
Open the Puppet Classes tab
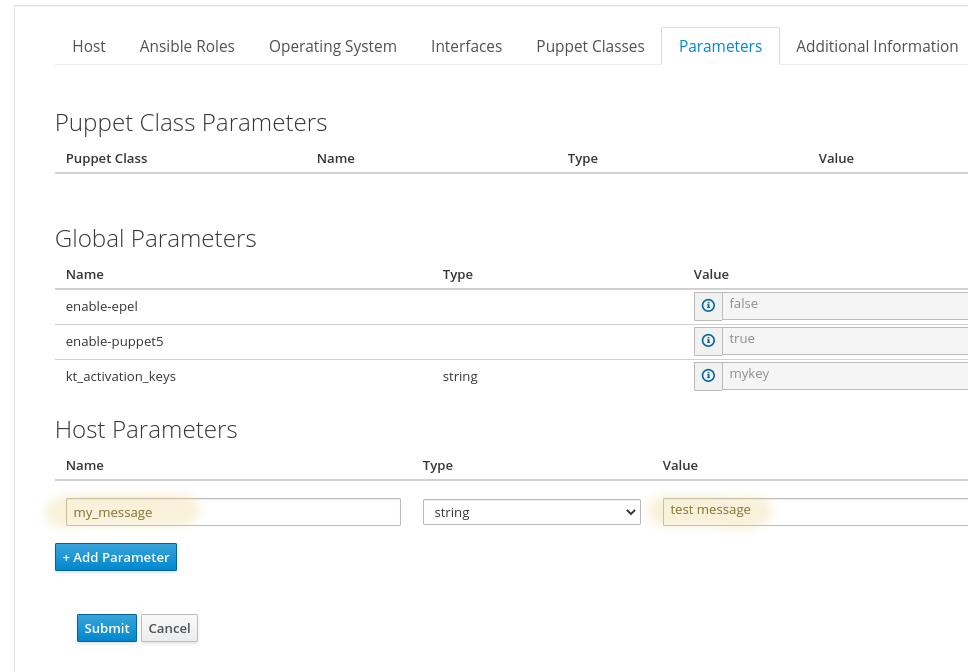click(x=590, y=46)
